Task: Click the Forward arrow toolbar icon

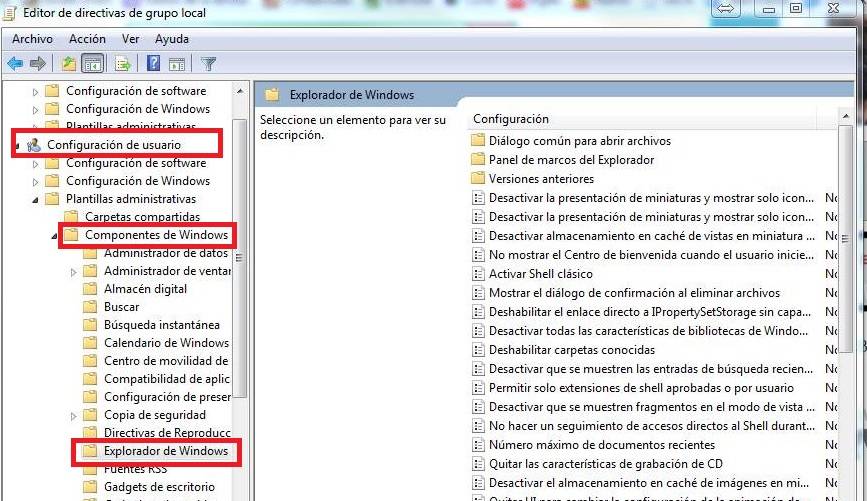Action: coord(38,64)
